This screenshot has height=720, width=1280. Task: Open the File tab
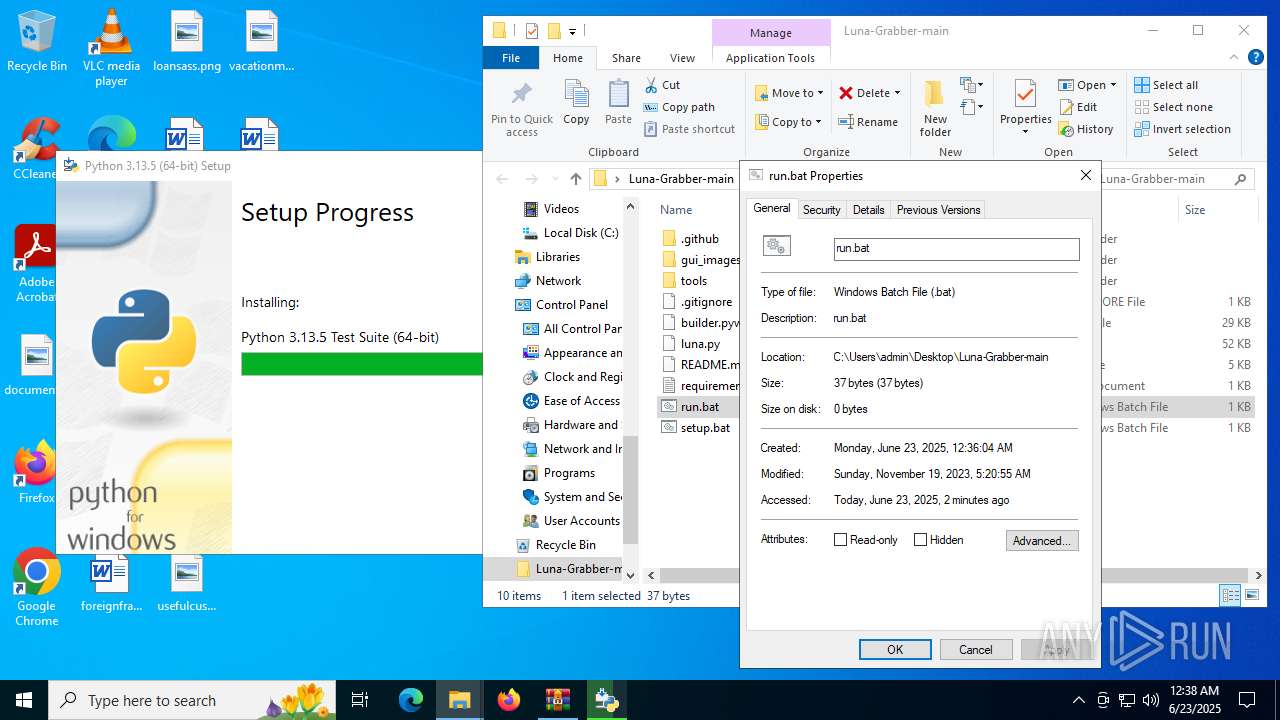pyautogui.click(x=511, y=58)
